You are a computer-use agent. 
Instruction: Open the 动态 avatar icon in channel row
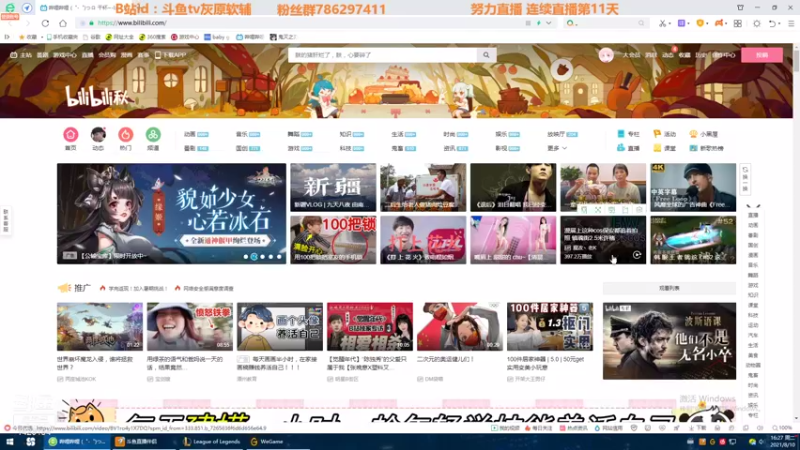click(x=98, y=134)
